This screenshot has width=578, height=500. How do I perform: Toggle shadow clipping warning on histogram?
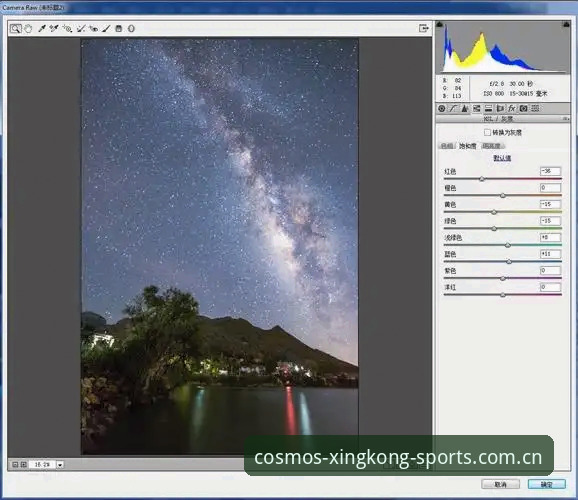(x=439, y=25)
